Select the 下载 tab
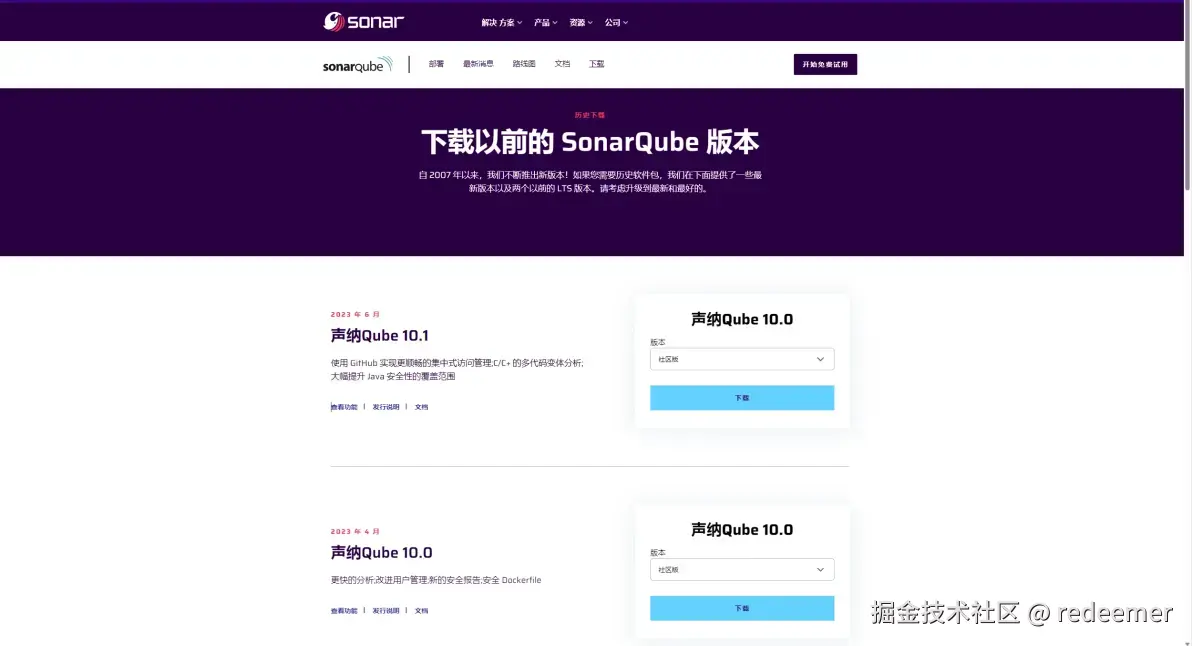This screenshot has width=1192, height=646. pyautogui.click(x=596, y=64)
